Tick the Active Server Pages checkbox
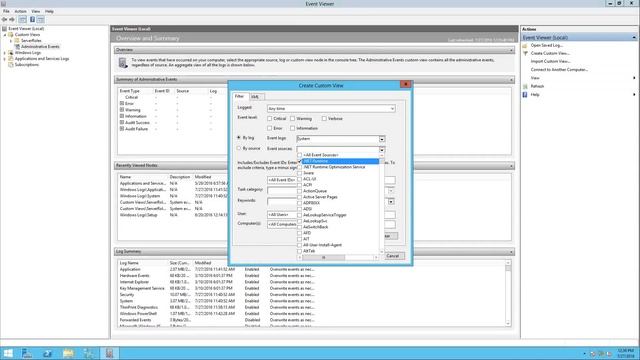Image resolution: width=640 pixels, height=360 pixels. [300, 197]
